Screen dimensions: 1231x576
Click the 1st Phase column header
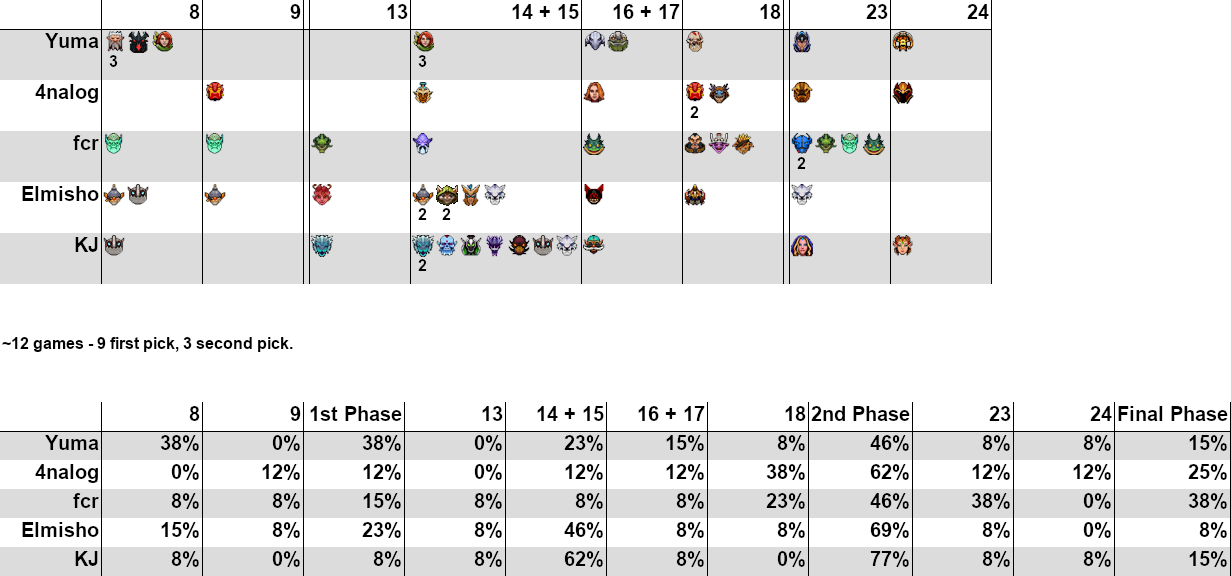(356, 414)
